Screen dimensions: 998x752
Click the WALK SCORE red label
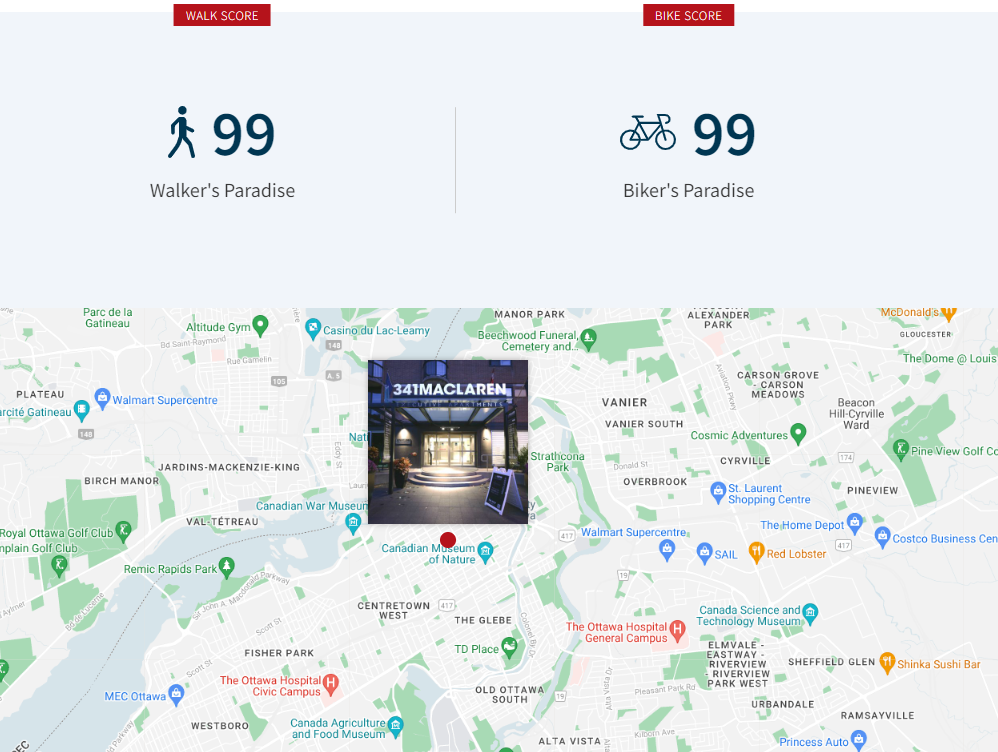pyautogui.click(x=221, y=15)
